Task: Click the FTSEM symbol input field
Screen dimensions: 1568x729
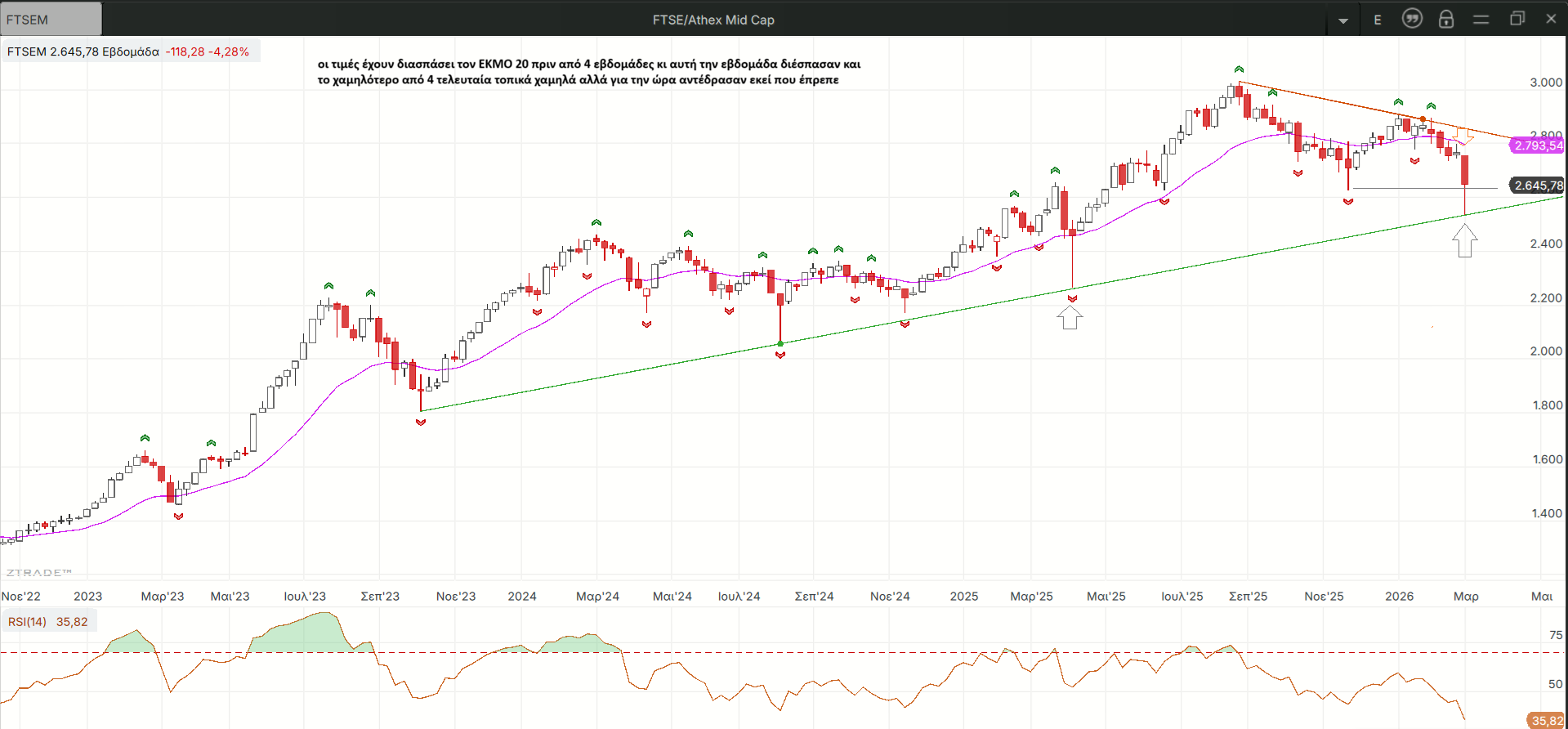Action: 51,19
